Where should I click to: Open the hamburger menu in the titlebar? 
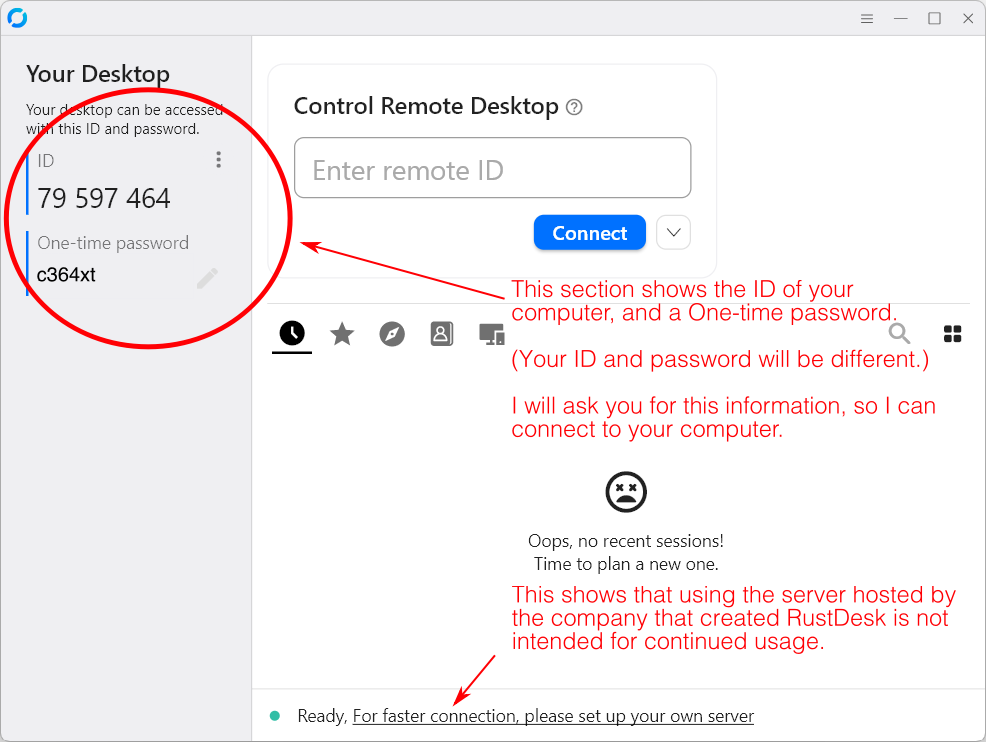tap(866, 18)
